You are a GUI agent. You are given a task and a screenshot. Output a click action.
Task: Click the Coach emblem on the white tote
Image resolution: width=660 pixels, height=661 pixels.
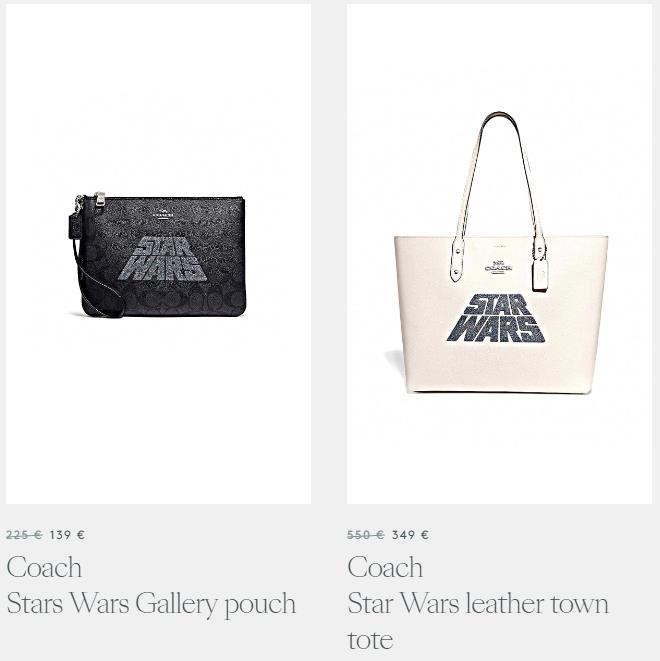tap(498, 267)
